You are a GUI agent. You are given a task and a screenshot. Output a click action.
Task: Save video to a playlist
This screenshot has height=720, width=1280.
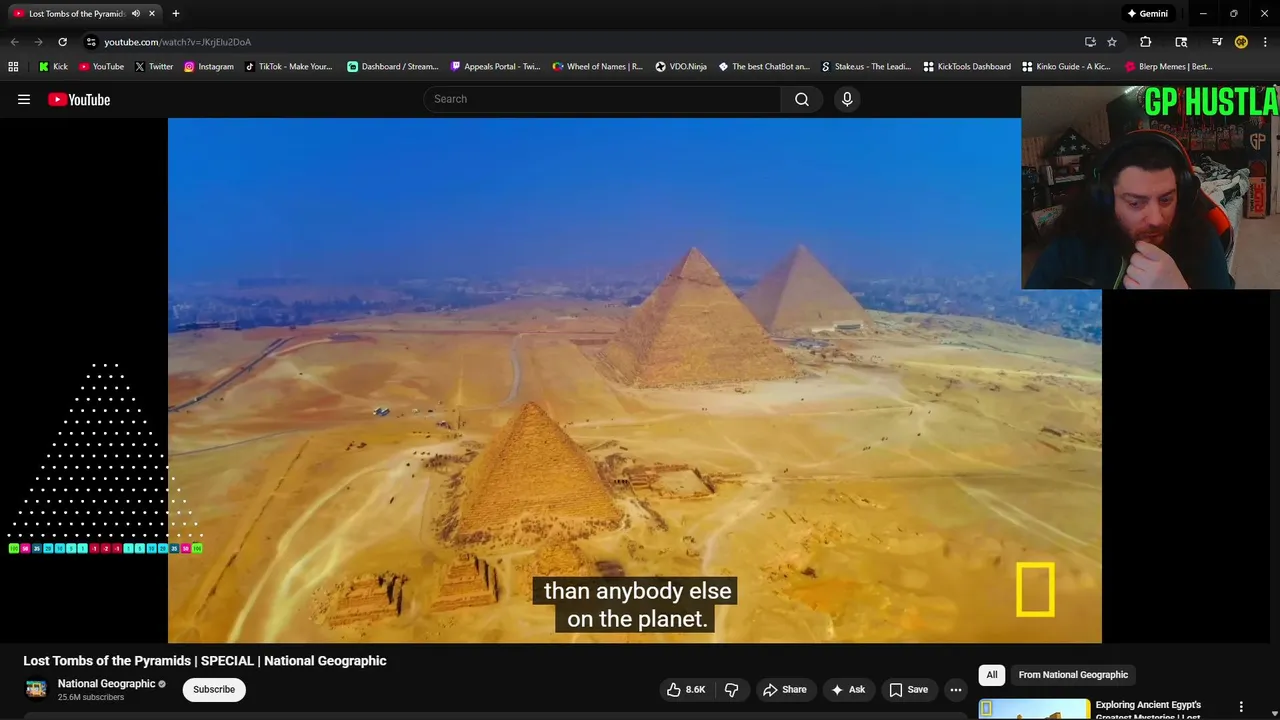coord(908,689)
